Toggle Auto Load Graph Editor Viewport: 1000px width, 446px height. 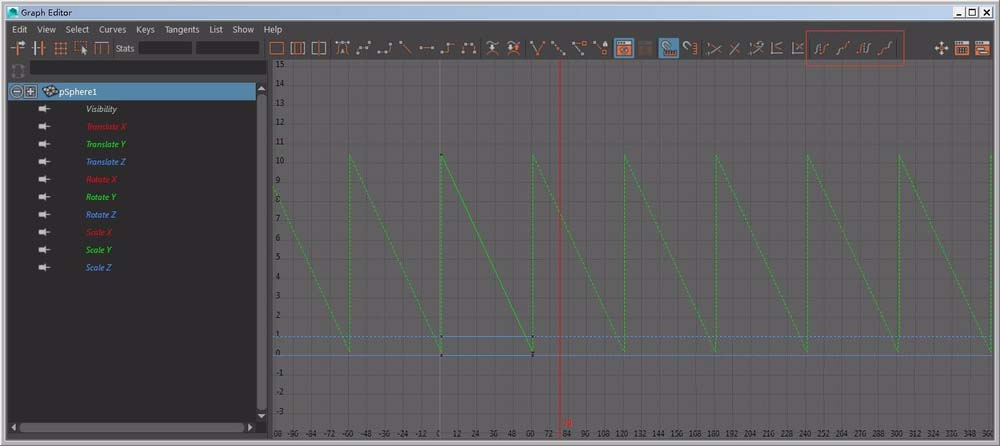[x=623, y=48]
